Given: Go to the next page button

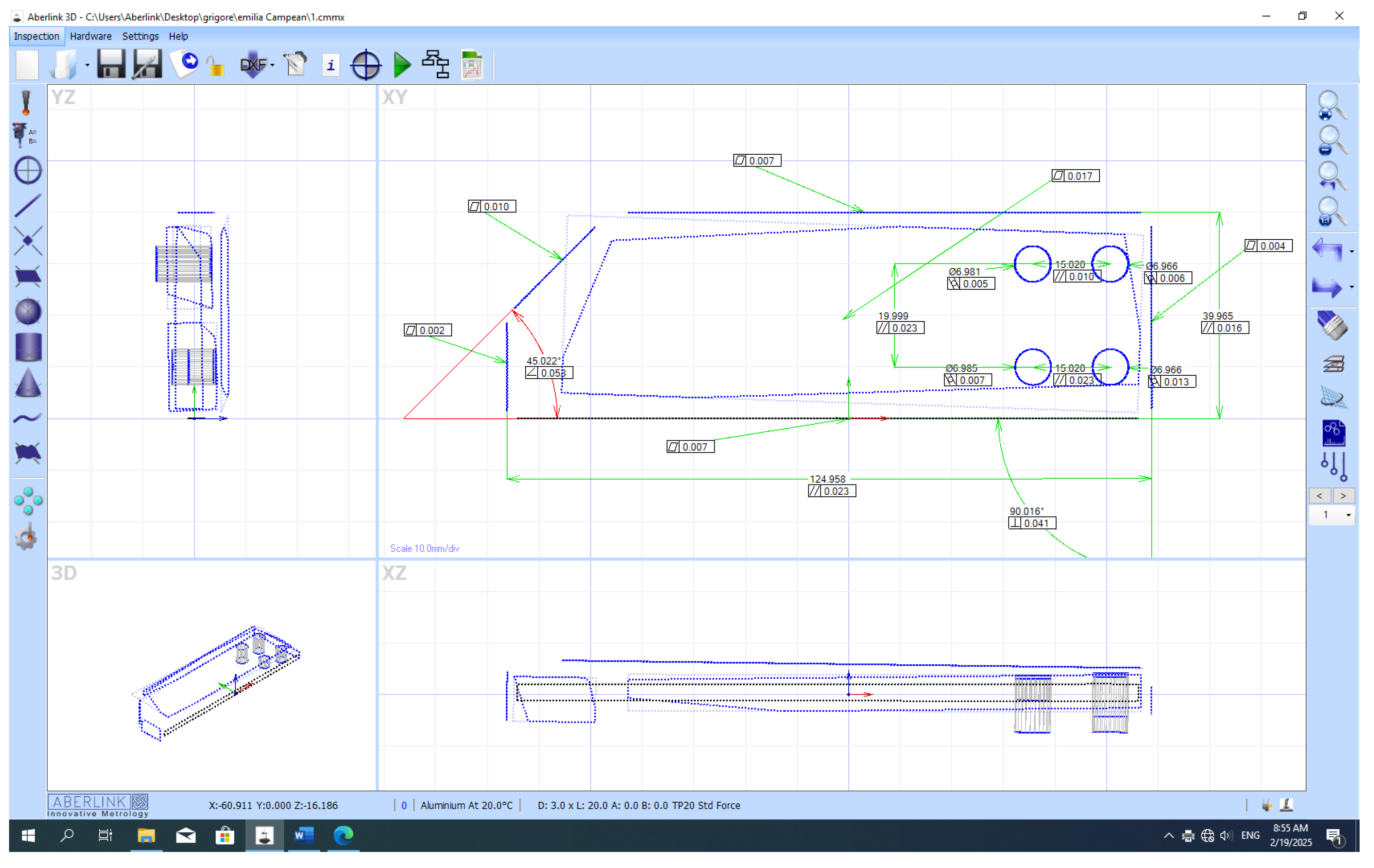Looking at the screenshot, I should click(1343, 496).
